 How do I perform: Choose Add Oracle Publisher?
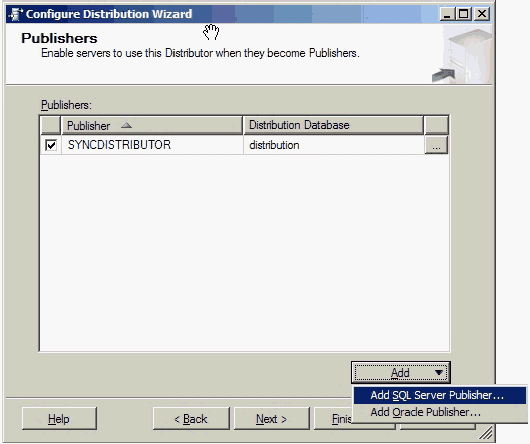click(439, 412)
